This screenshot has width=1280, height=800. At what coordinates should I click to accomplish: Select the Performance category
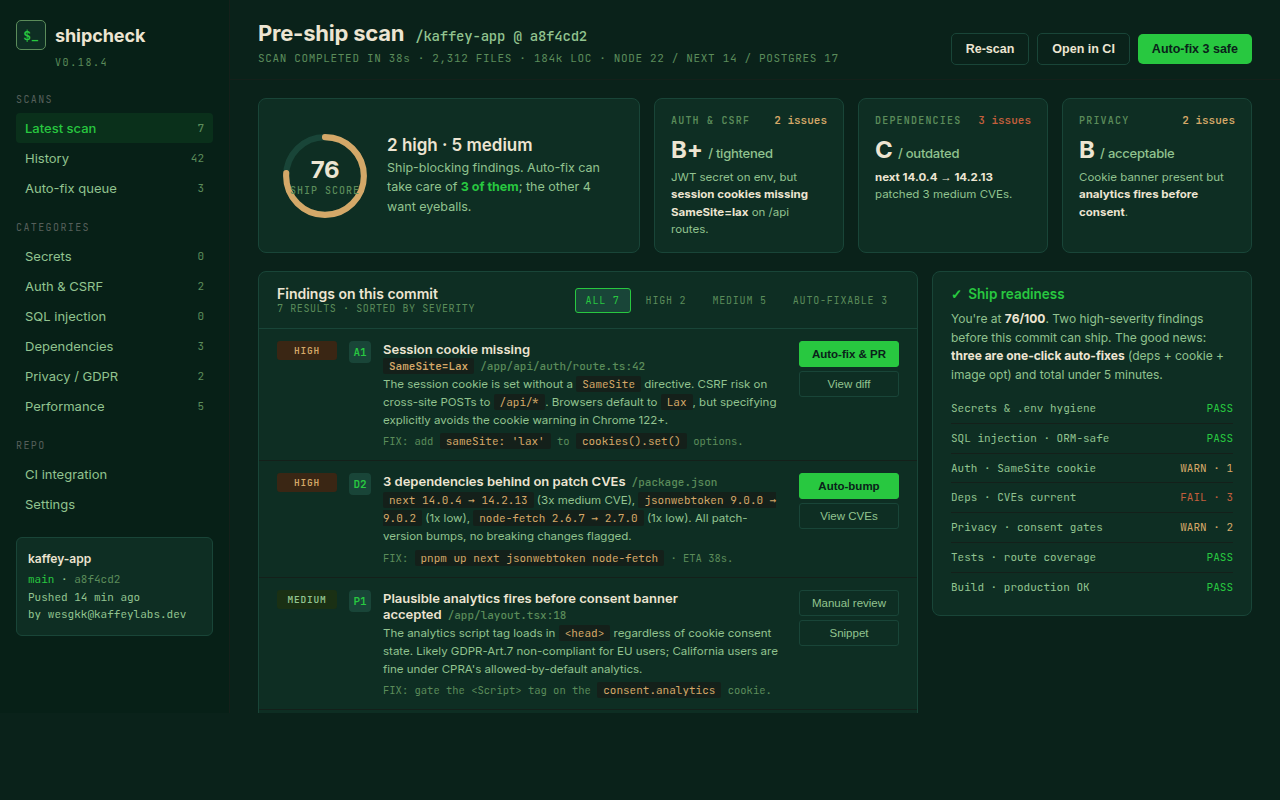114,406
